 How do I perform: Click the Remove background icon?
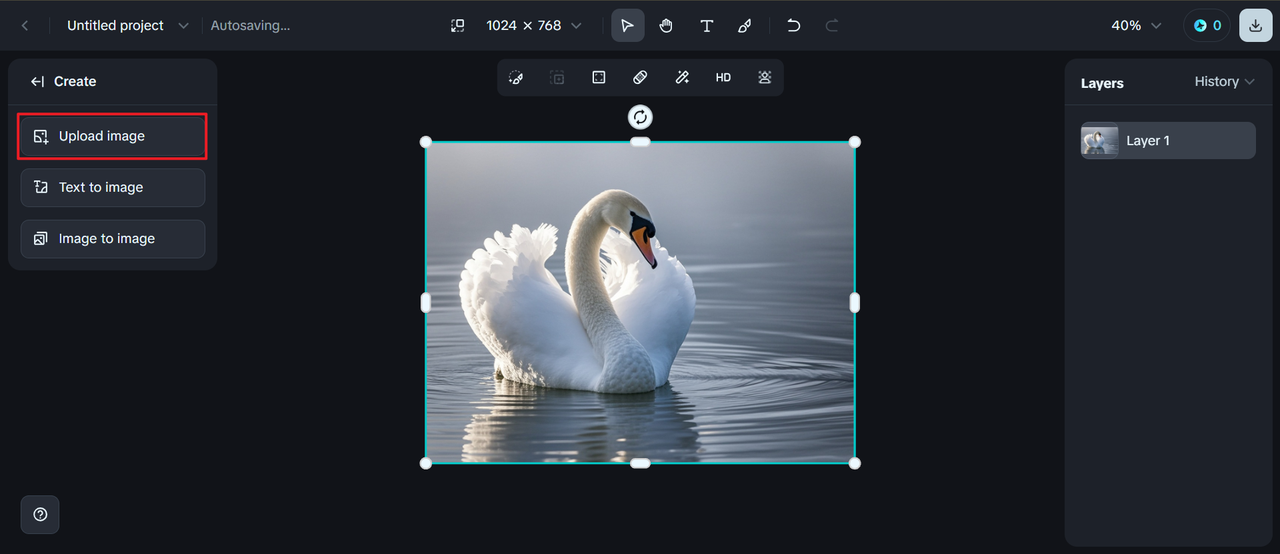pos(765,77)
